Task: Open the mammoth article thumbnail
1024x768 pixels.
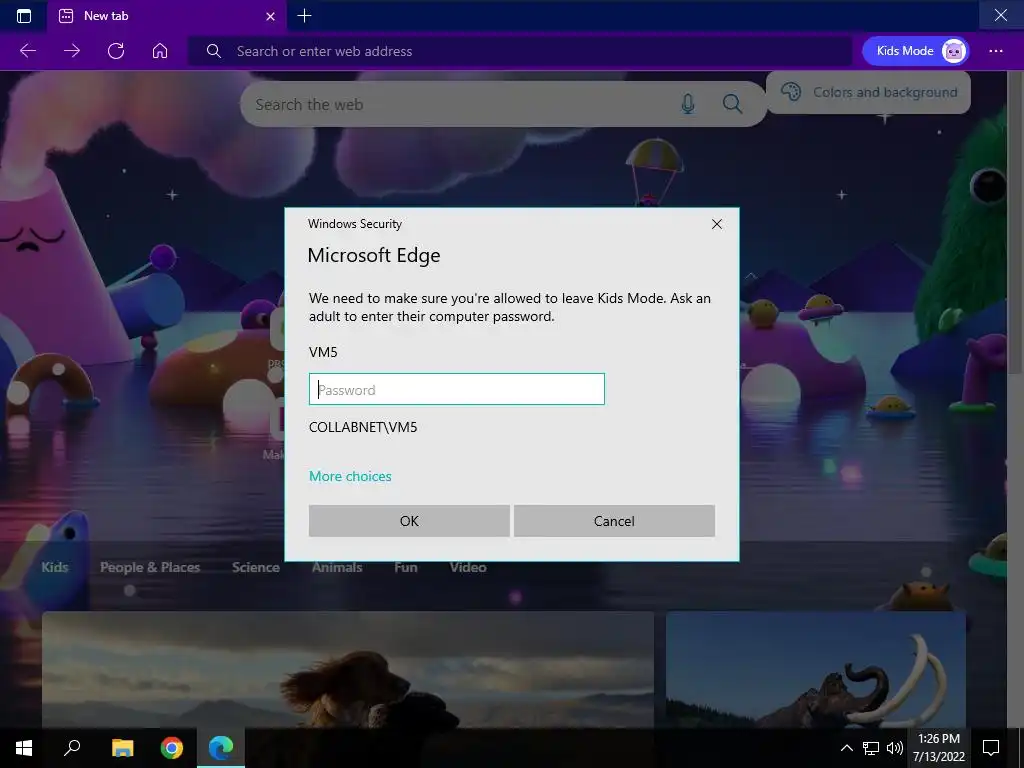Action: (x=816, y=669)
